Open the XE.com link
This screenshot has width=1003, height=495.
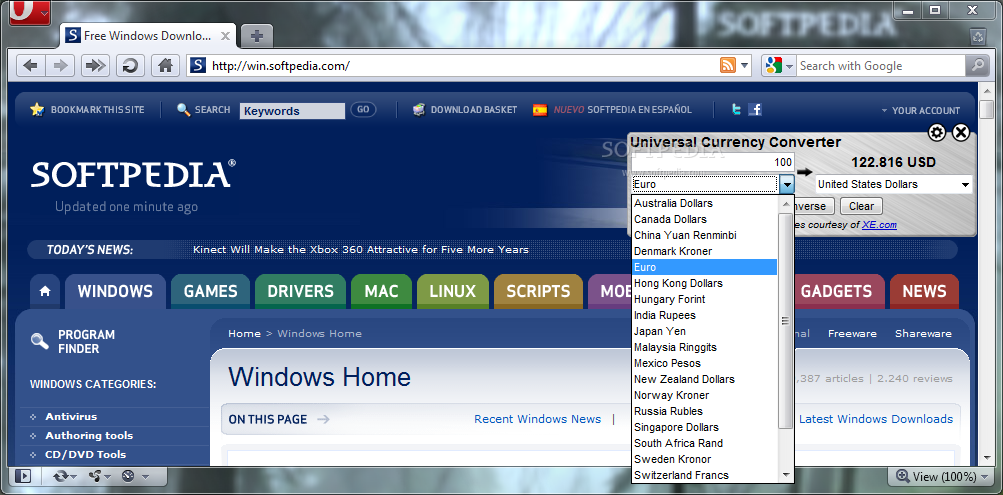(x=879, y=224)
